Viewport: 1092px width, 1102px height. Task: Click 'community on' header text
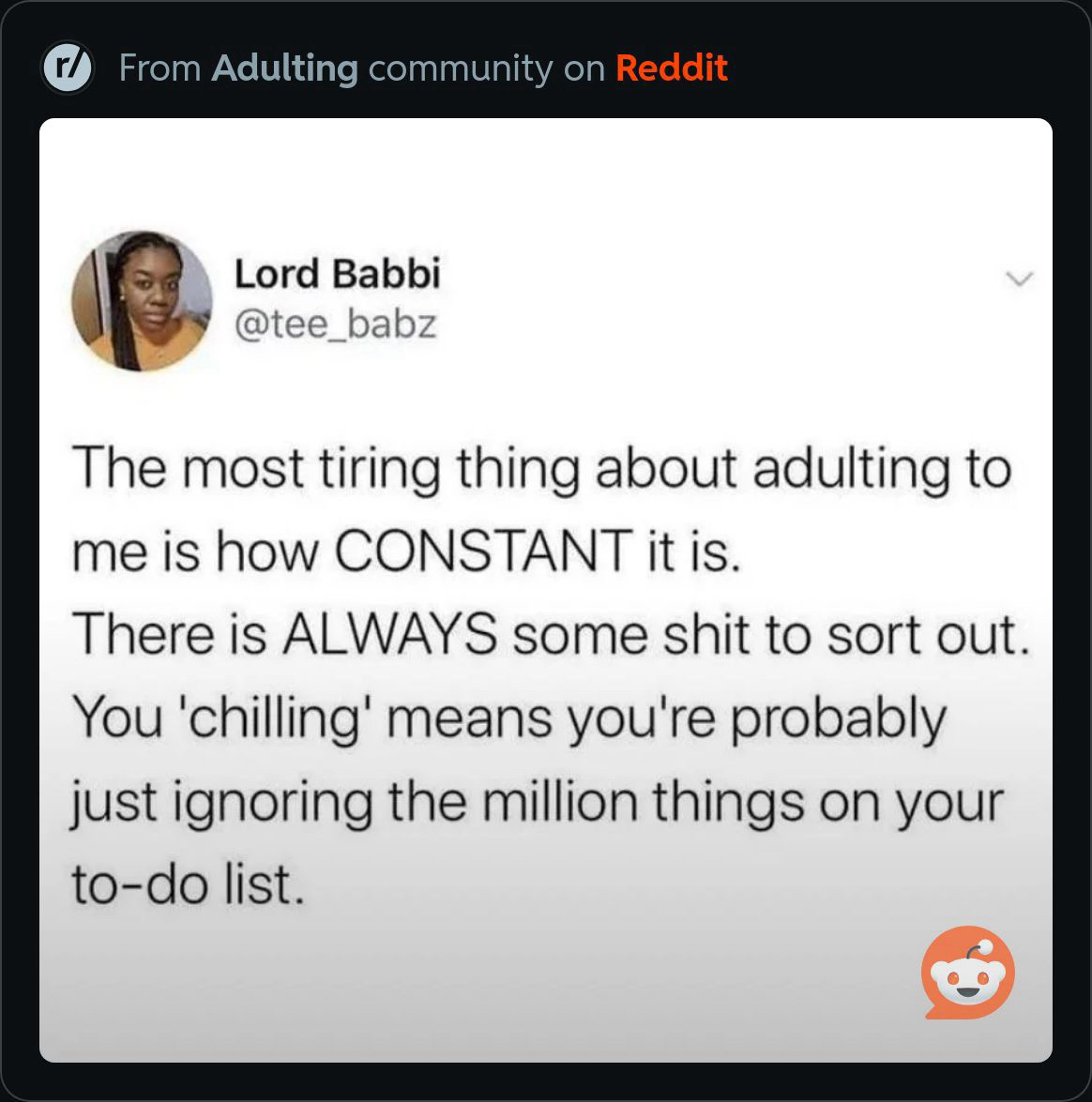tap(486, 68)
